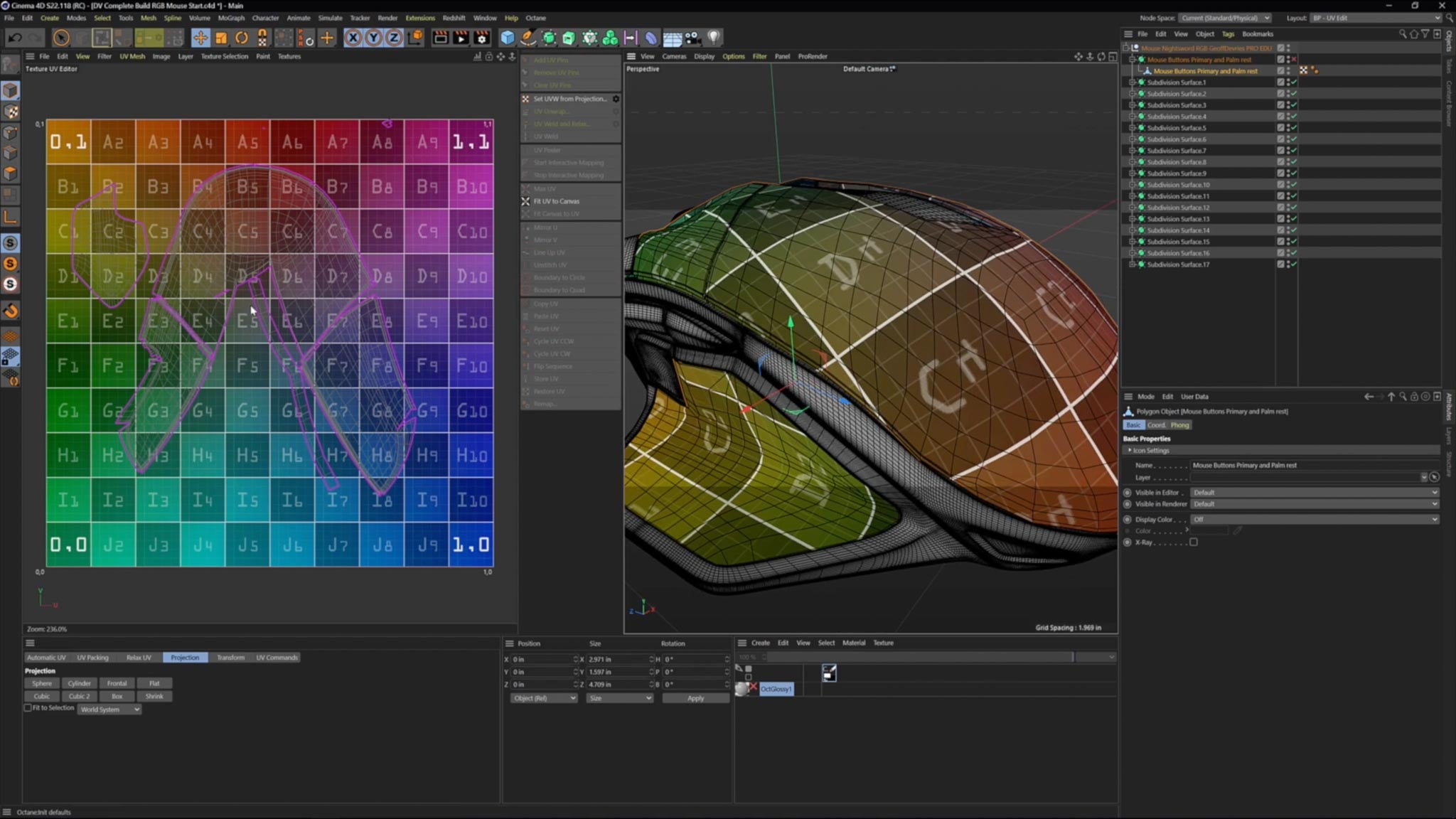Click the blue Cube primitive icon
The image size is (1456, 819).
pos(508,38)
